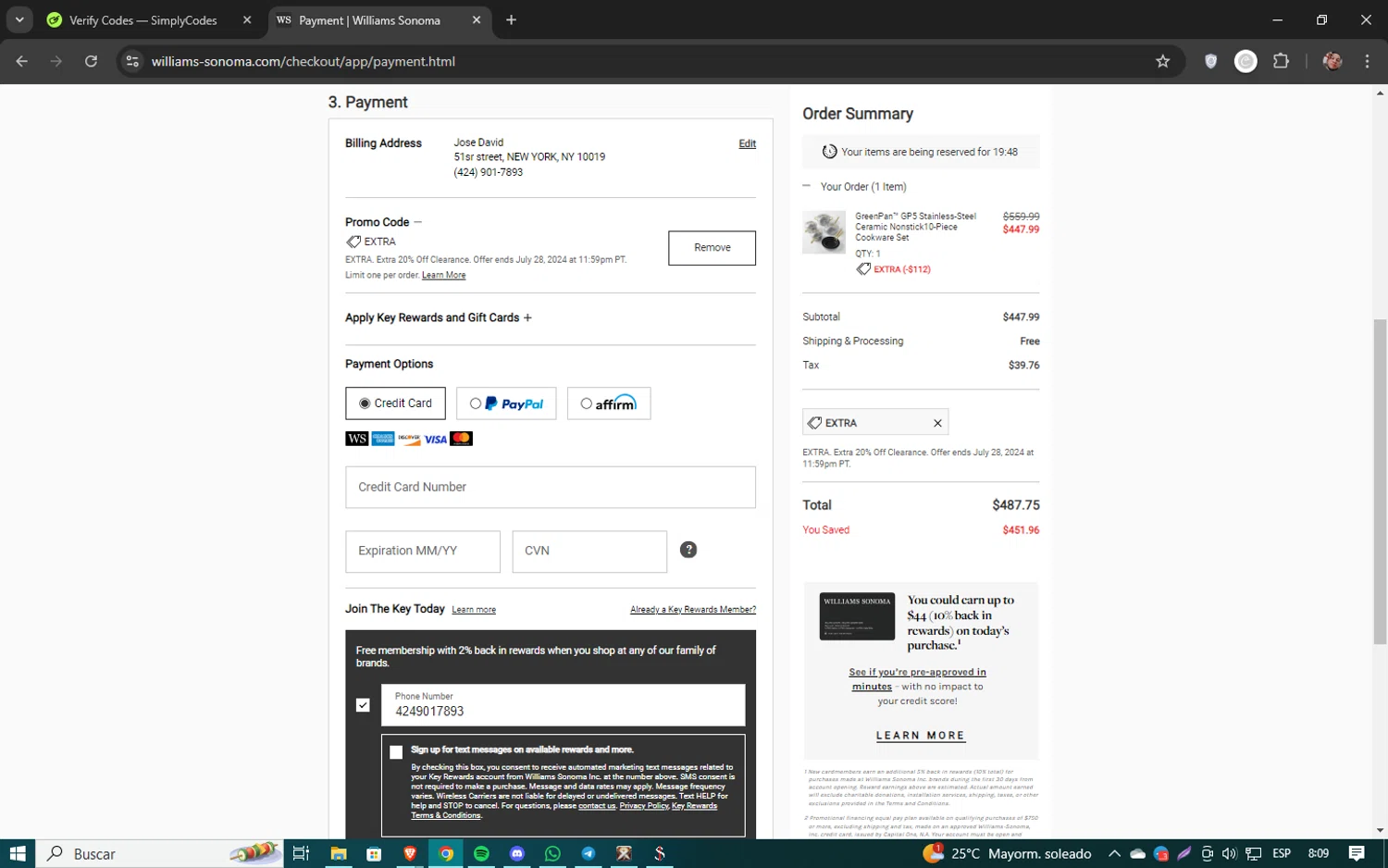This screenshot has width=1388, height=868.
Task: Reload the payment page
Action: point(91,61)
